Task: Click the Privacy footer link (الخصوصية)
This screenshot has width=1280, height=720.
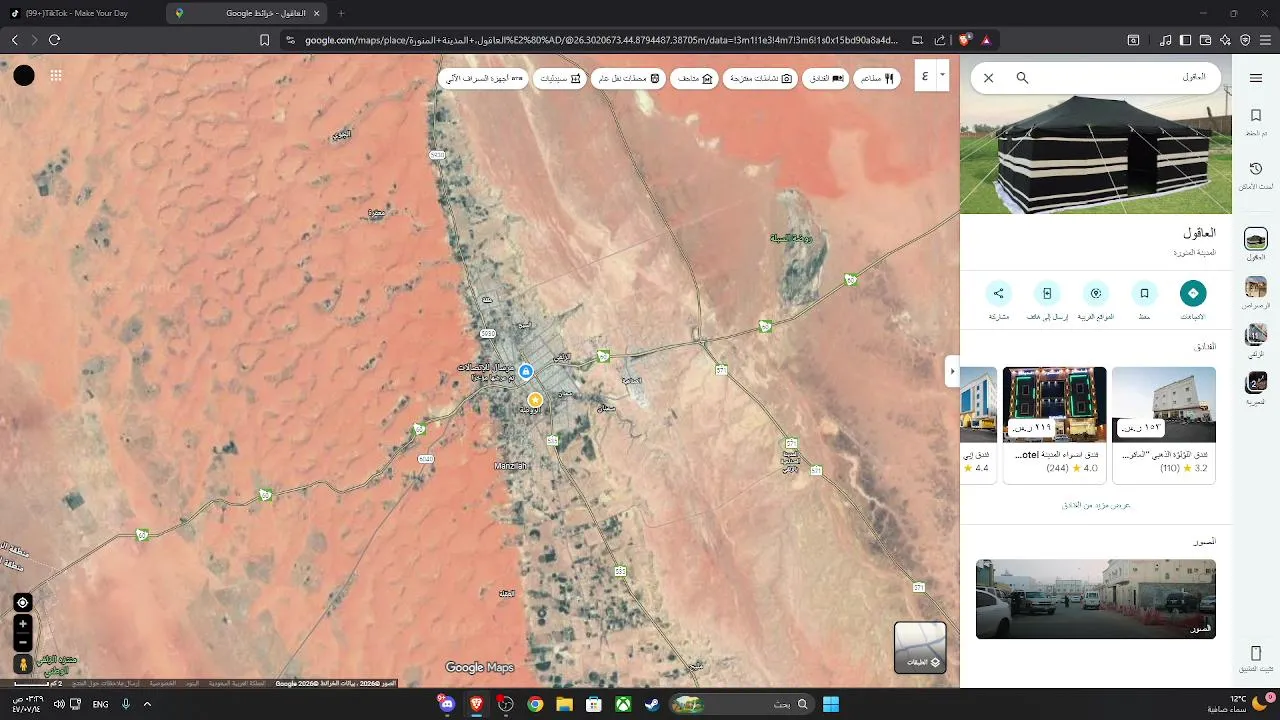Action: pyautogui.click(x=163, y=683)
